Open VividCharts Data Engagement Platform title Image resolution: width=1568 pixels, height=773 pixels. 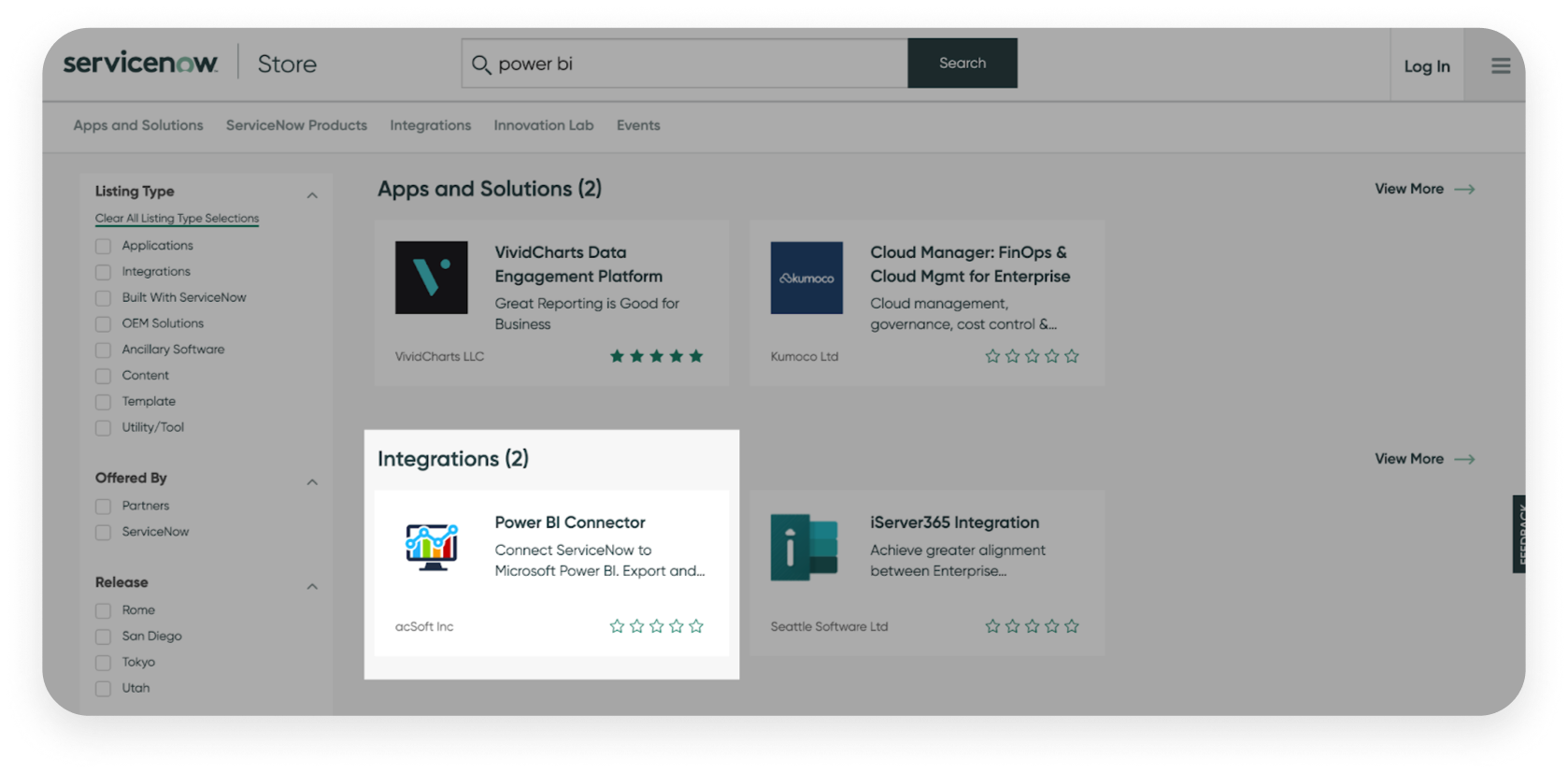578,265
